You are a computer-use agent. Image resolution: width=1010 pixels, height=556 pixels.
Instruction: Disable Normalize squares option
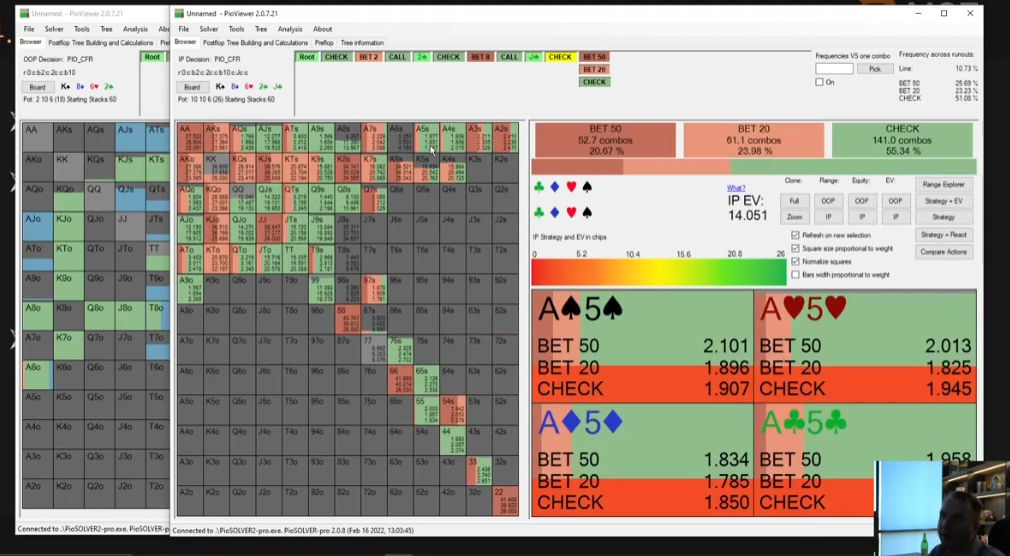point(796,262)
